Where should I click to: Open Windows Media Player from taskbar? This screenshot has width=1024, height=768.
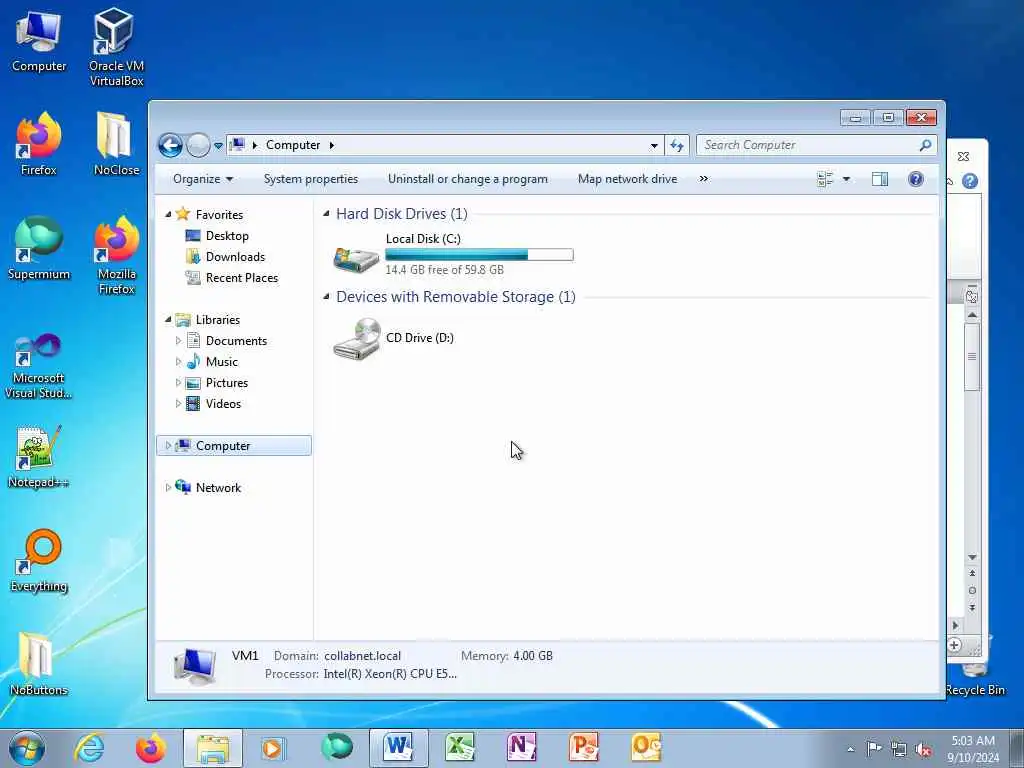point(273,748)
